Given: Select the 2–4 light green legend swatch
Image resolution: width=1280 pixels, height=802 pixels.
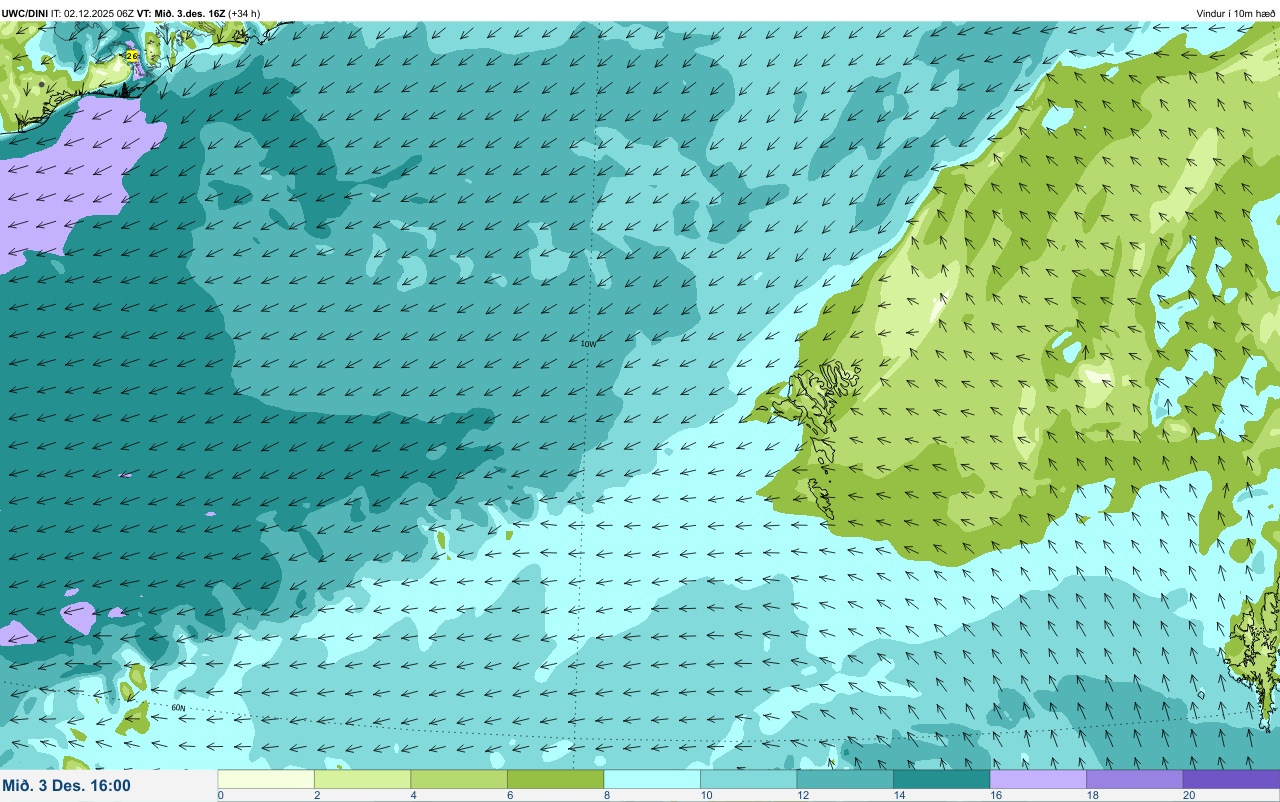Looking at the screenshot, I should 363,779.
